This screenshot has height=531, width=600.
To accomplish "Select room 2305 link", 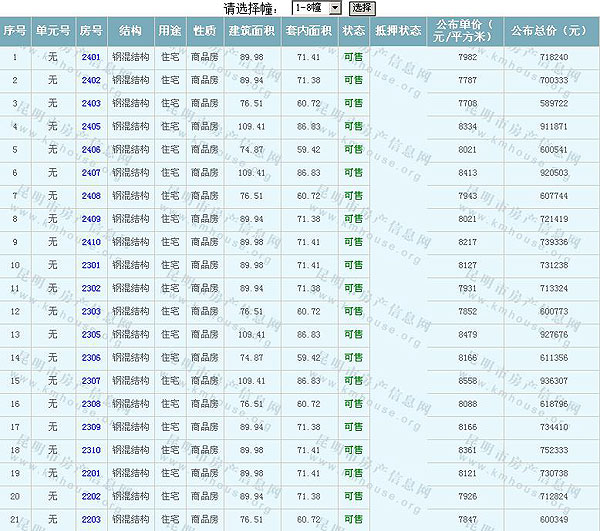I will coord(91,335).
